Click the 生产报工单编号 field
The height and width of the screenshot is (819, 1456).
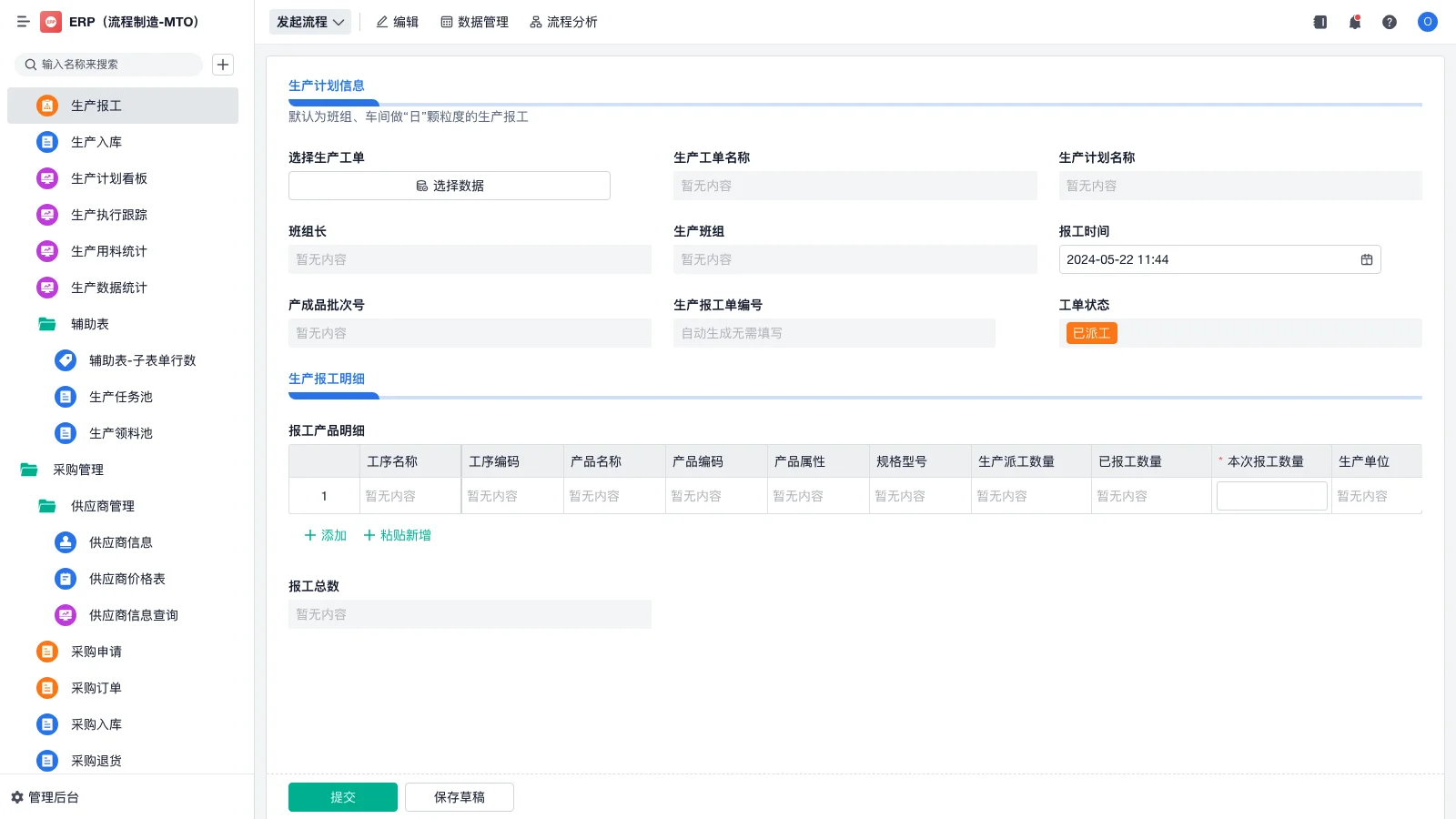[834, 333]
